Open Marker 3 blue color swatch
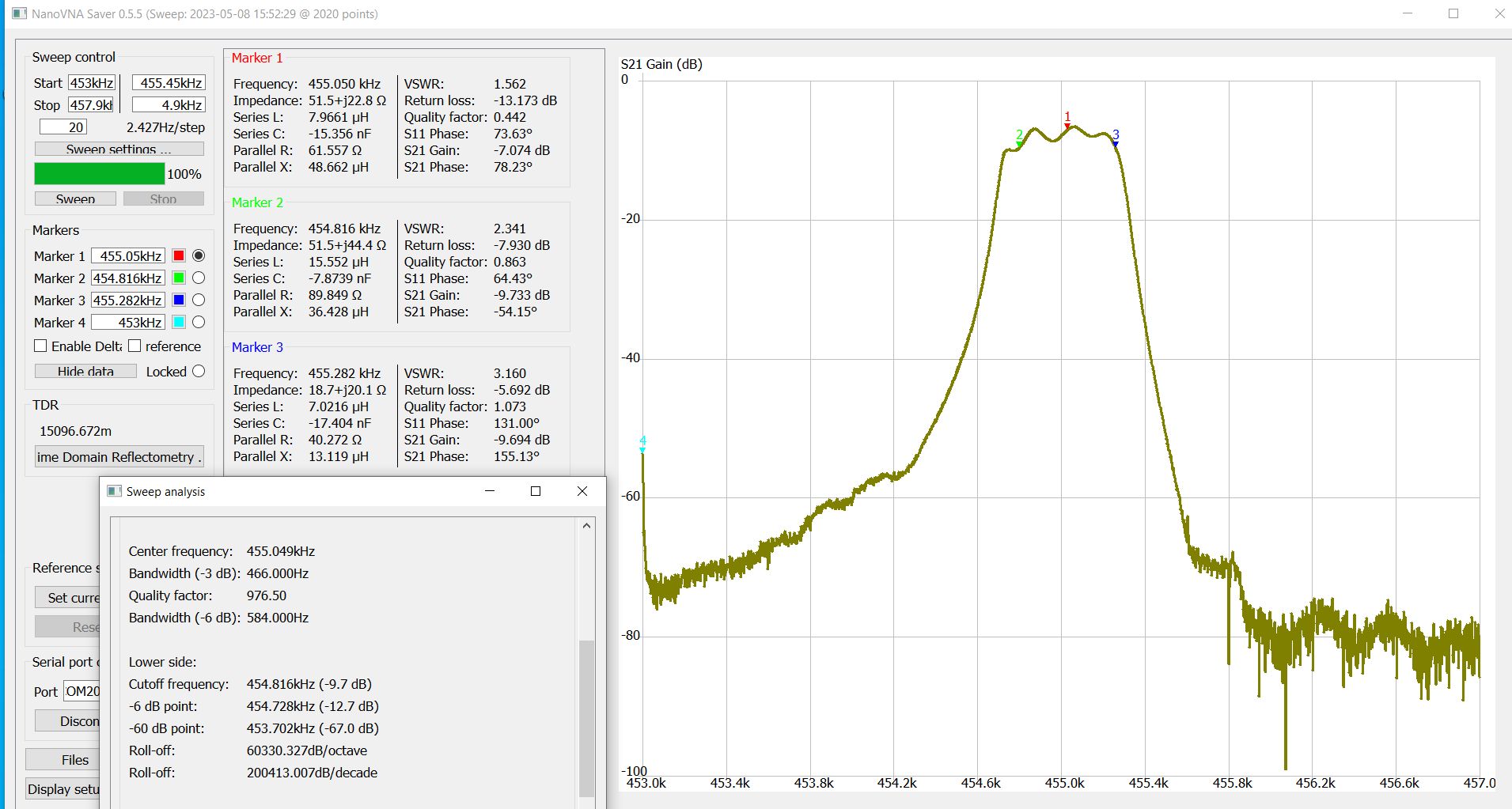This screenshot has height=809, width=1512. click(179, 300)
